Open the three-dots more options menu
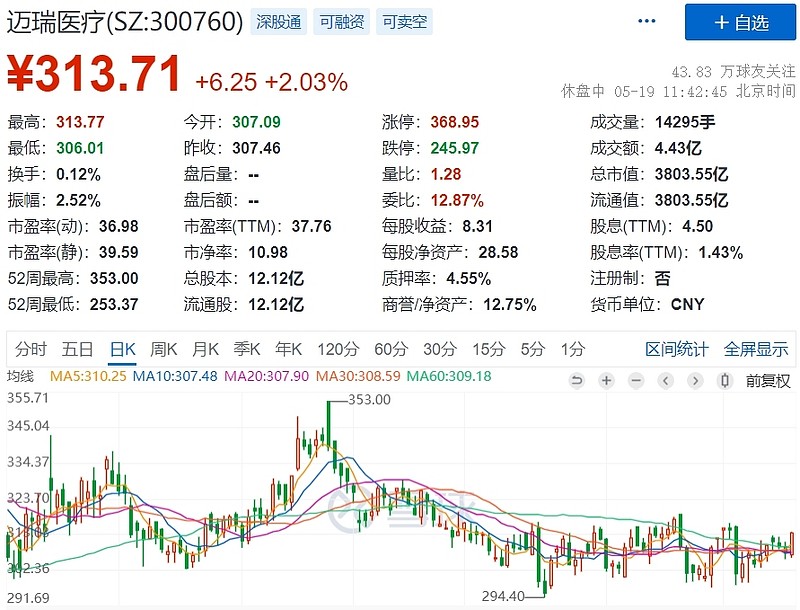Image resolution: width=800 pixels, height=610 pixels. pyautogui.click(x=646, y=21)
